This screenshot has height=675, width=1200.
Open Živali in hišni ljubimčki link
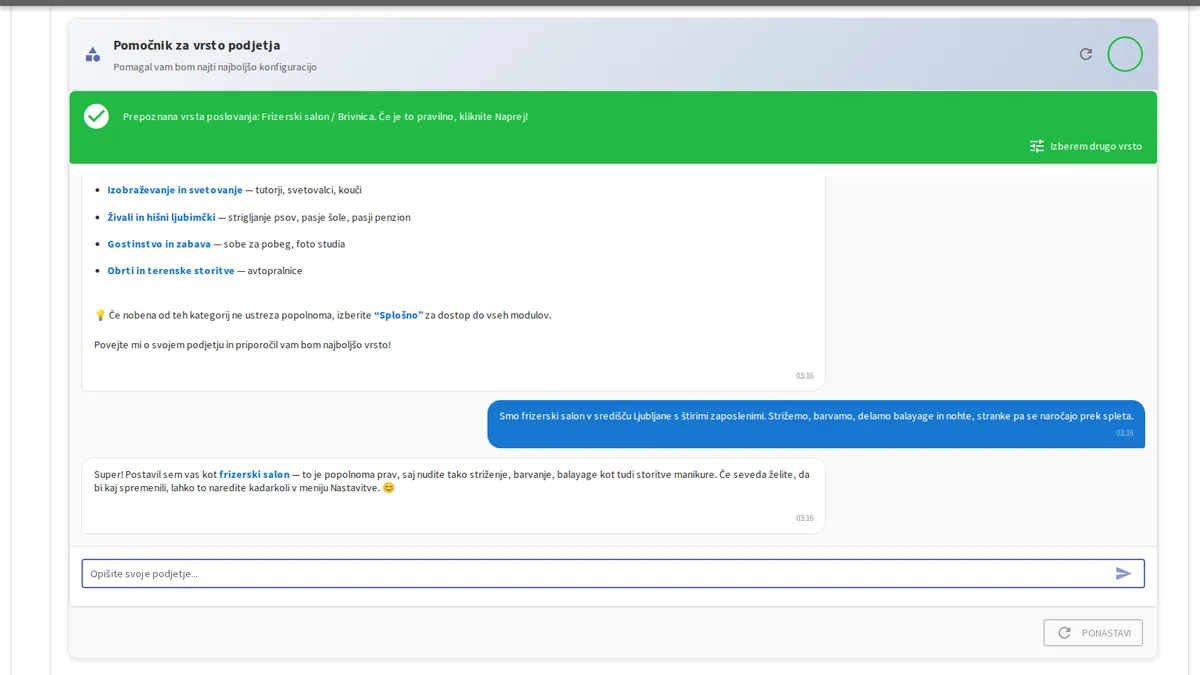[x=161, y=217]
